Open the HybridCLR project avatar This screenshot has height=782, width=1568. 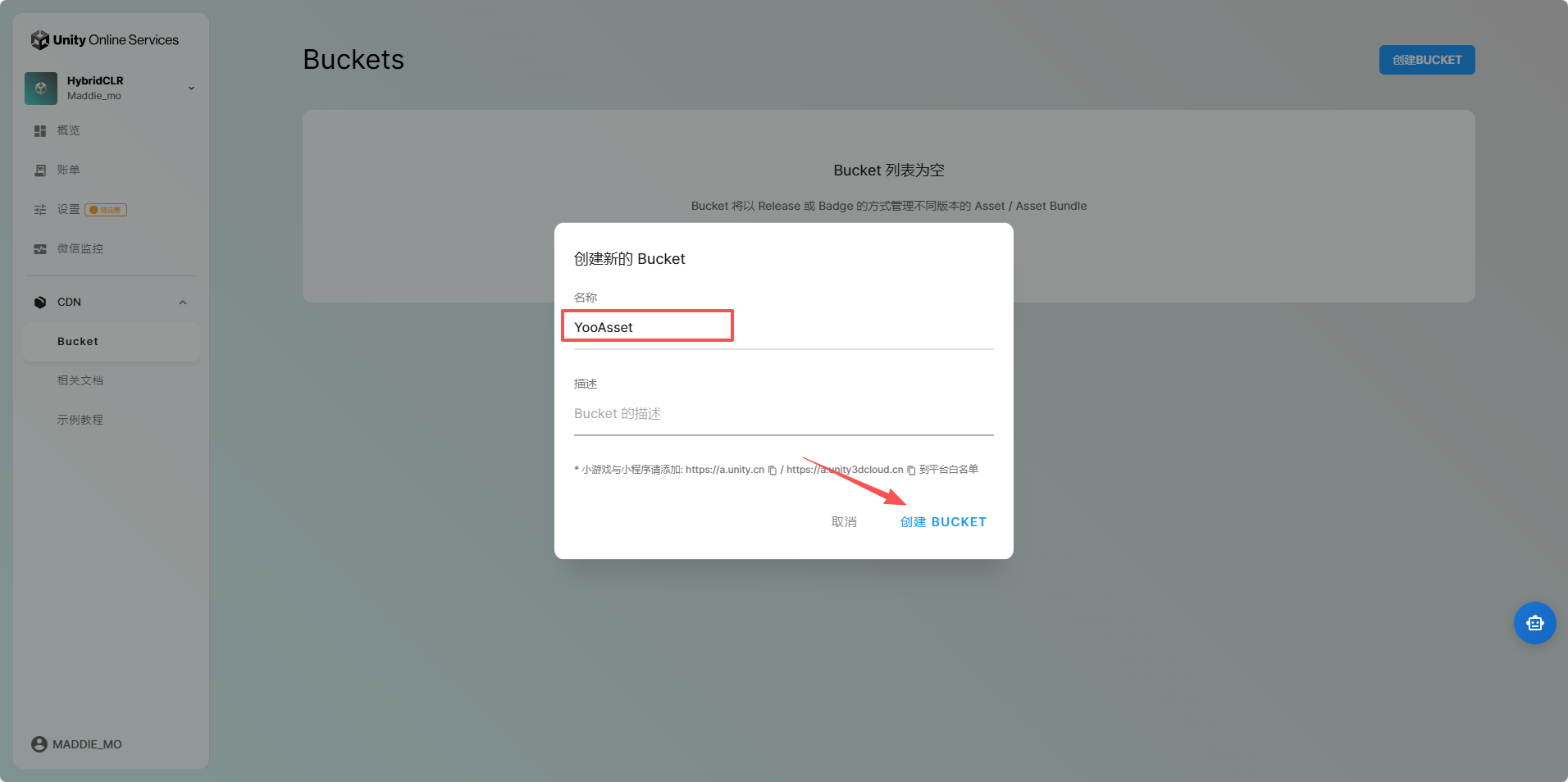click(x=41, y=89)
